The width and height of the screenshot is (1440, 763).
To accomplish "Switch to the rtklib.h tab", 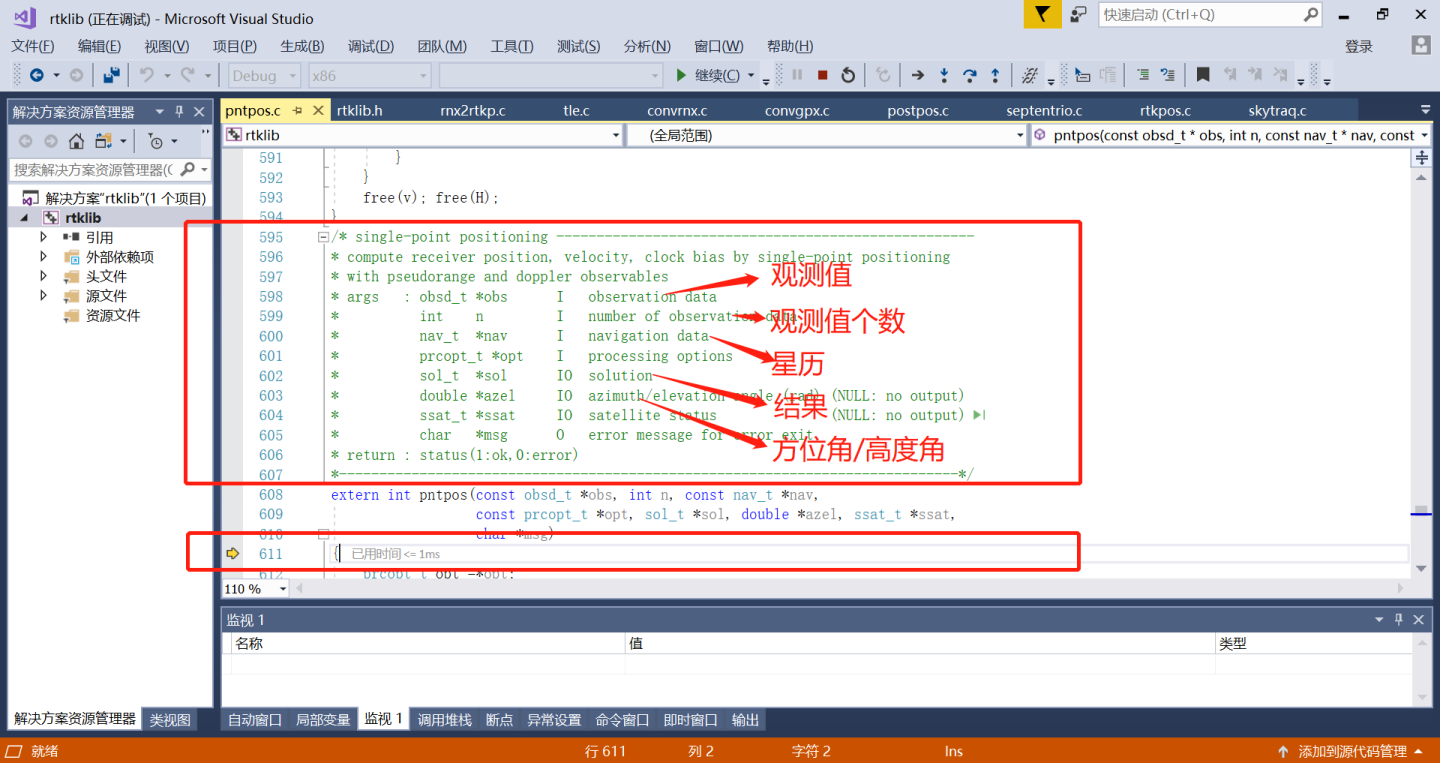I will coord(360,110).
